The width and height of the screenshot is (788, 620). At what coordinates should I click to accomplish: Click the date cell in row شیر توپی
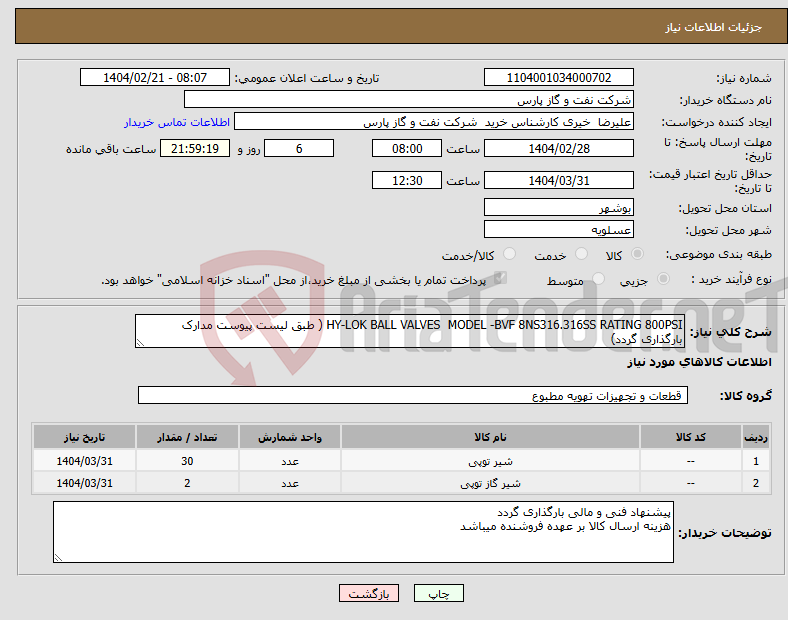pos(84,461)
